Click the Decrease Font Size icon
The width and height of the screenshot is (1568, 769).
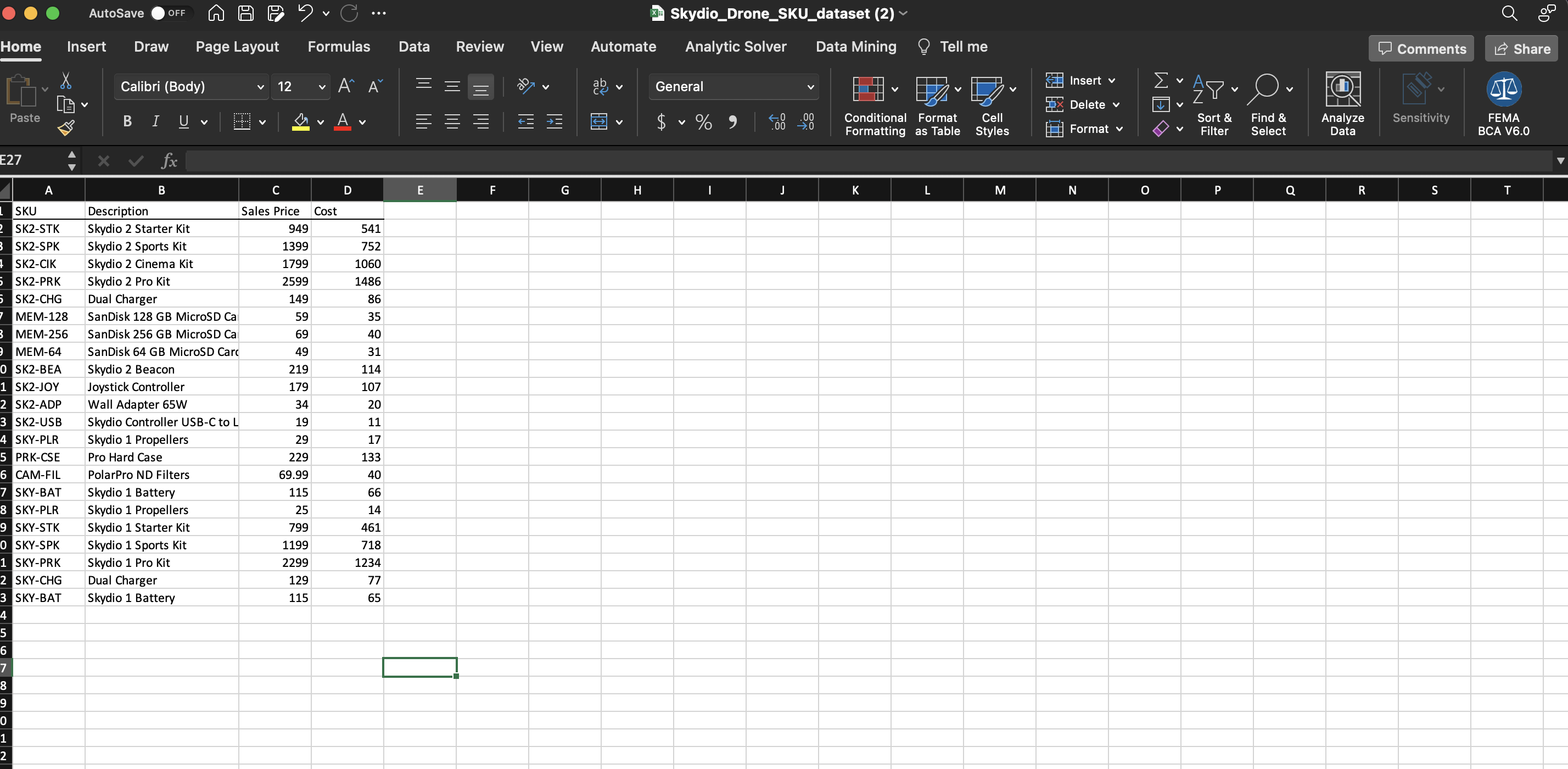click(x=375, y=86)
